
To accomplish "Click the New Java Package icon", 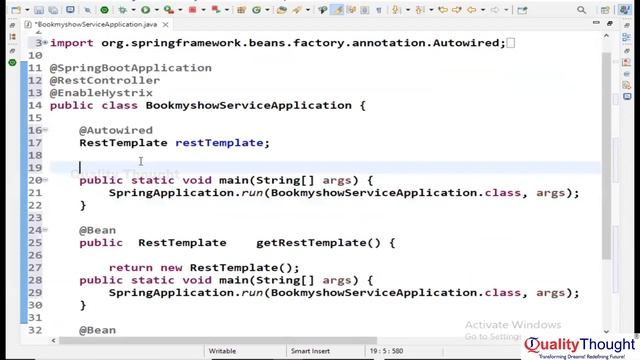I will coord(241,10).
